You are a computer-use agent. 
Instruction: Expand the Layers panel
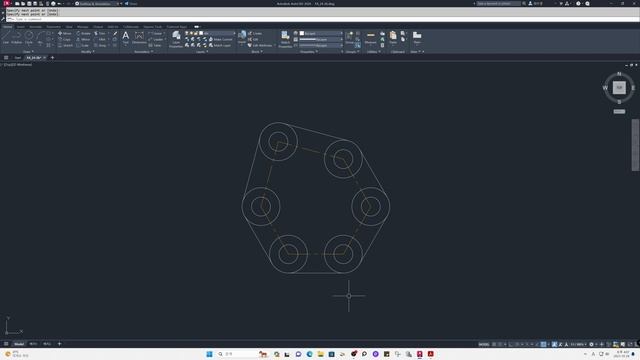click(201, 52)
